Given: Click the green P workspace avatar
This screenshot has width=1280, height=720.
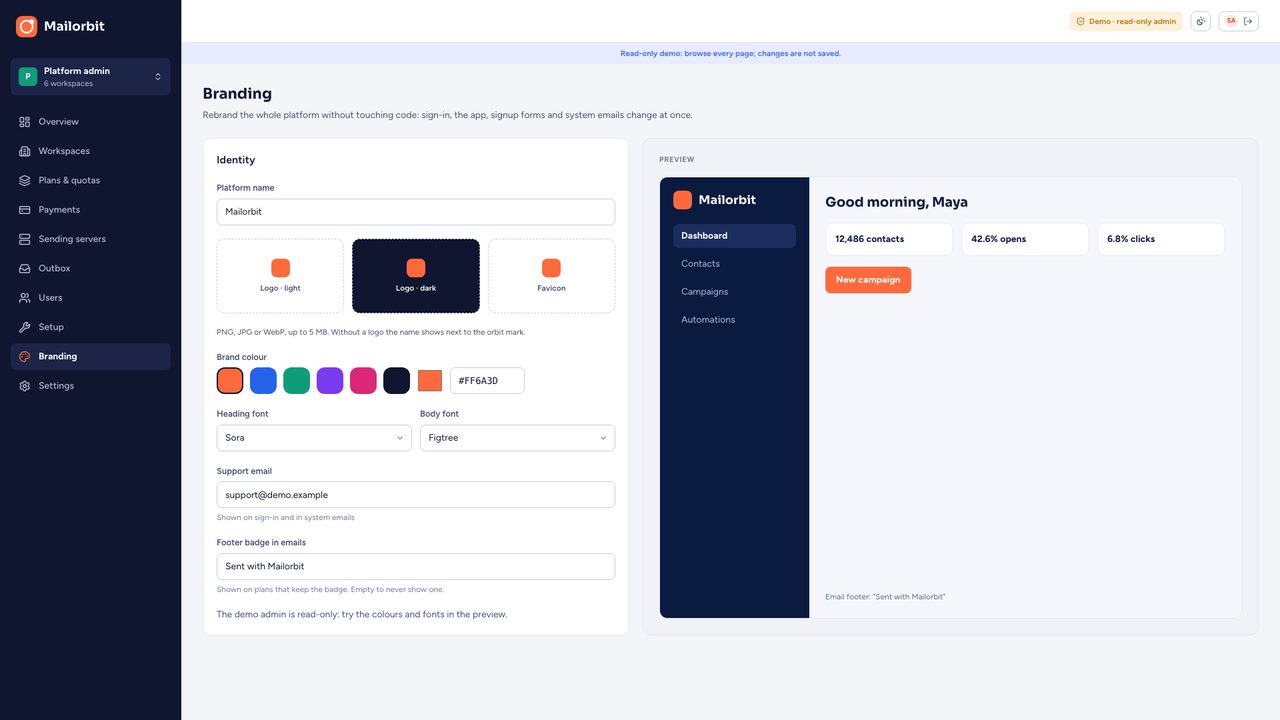Looking at the screenshot, I should tap(28, 76).
